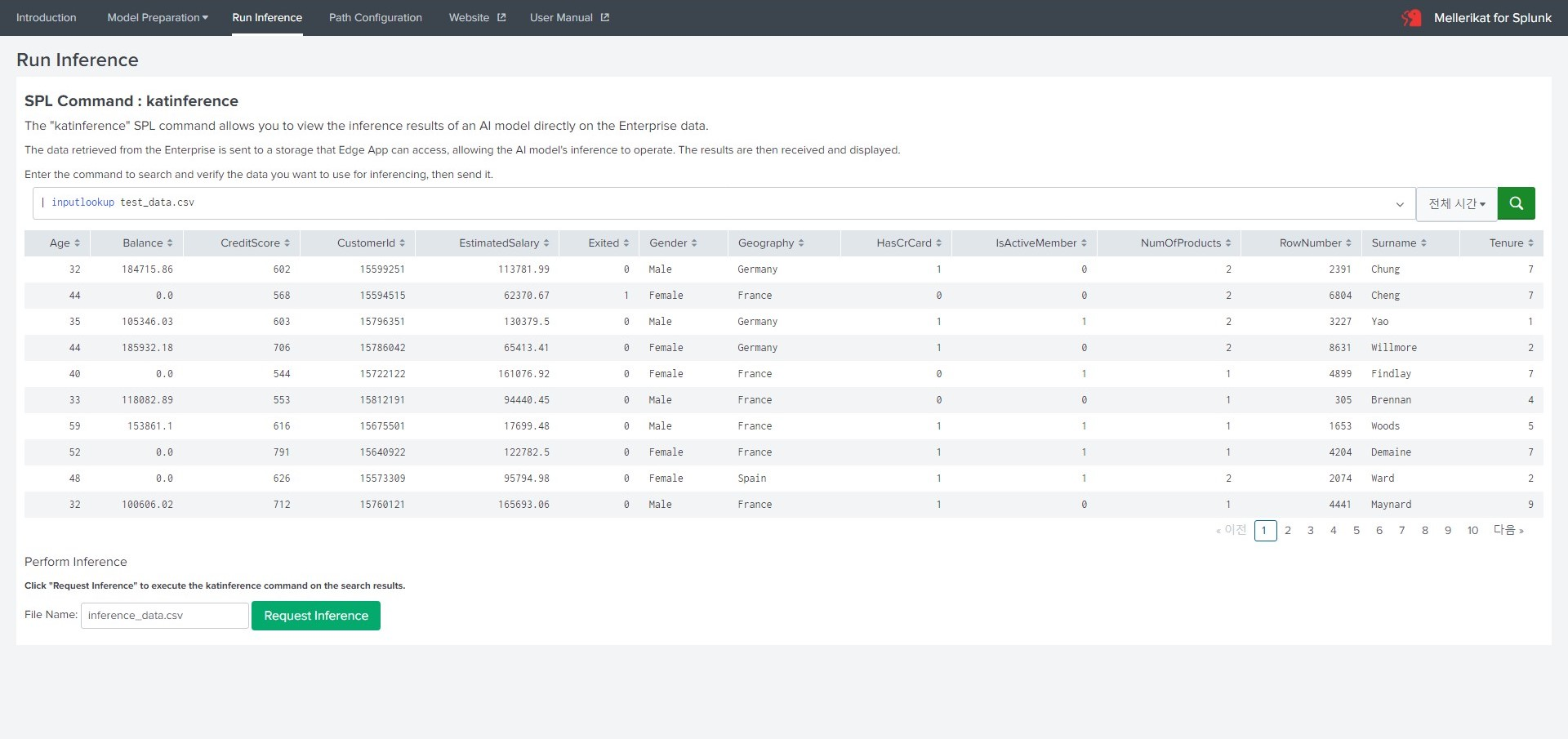Go to page 7 of results
Viewport: 1568px width, 739px height.
coord(1402,531)
